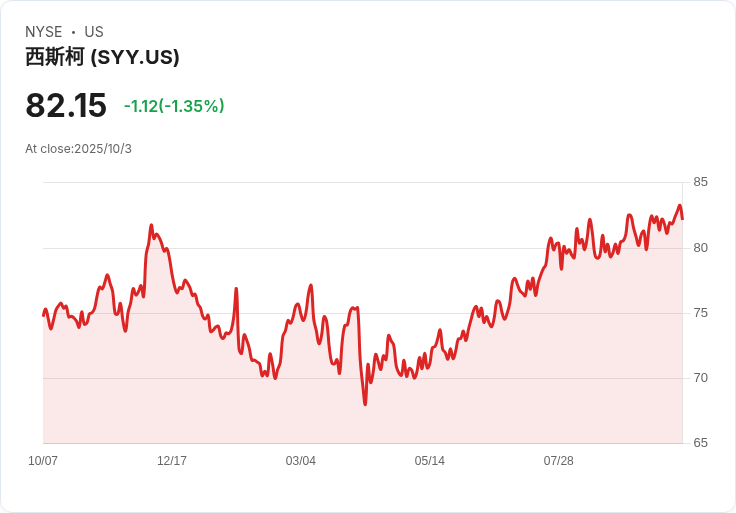The height and width of the screenshot is (513, 736).
Task: Click the 12/17 date axis label
Action: click(x=172, y=461)
